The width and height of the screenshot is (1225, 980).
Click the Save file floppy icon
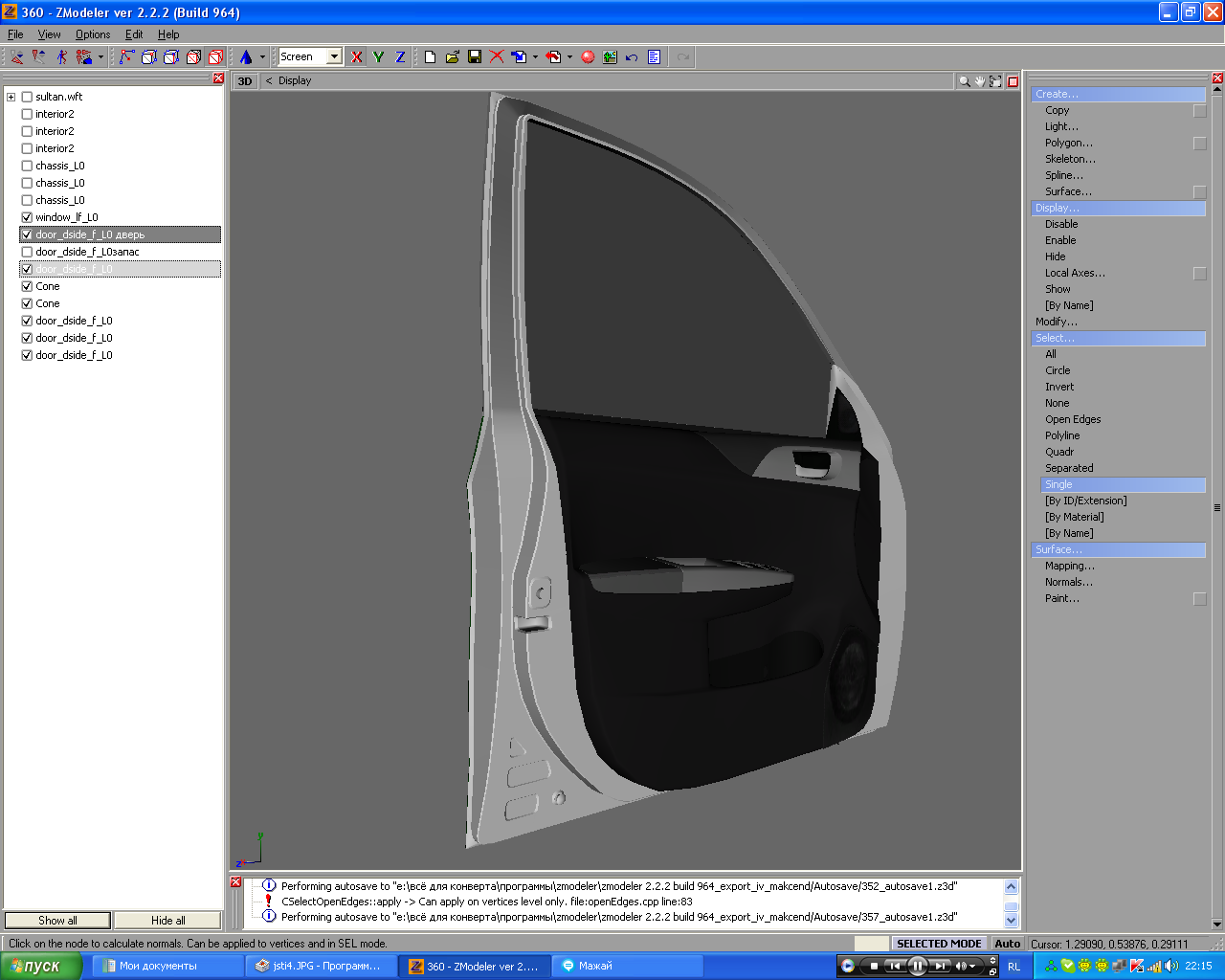(x=475, y=57)
